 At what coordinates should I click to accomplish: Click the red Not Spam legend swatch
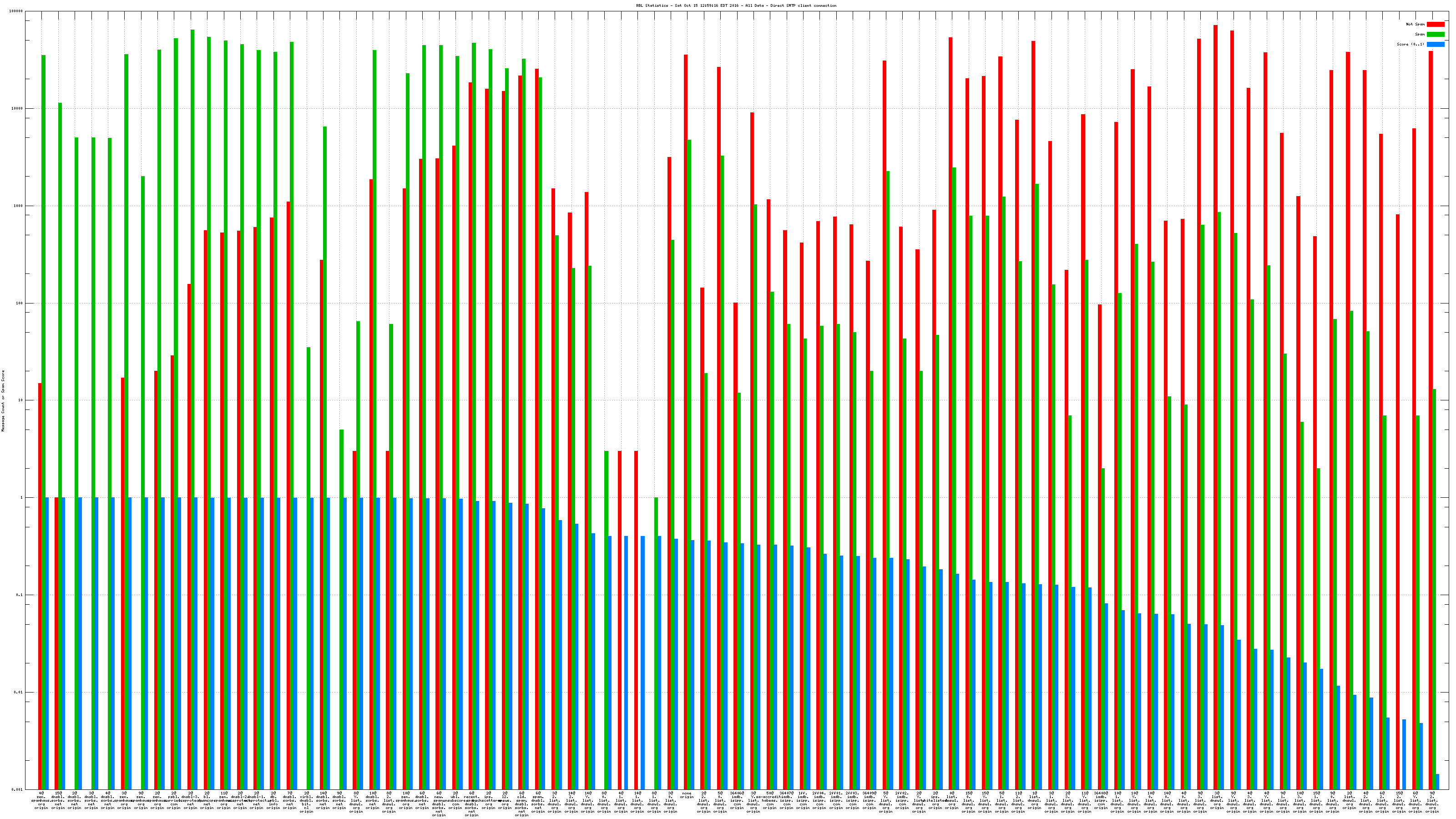pyautogui.click(x=1435, y=24)
